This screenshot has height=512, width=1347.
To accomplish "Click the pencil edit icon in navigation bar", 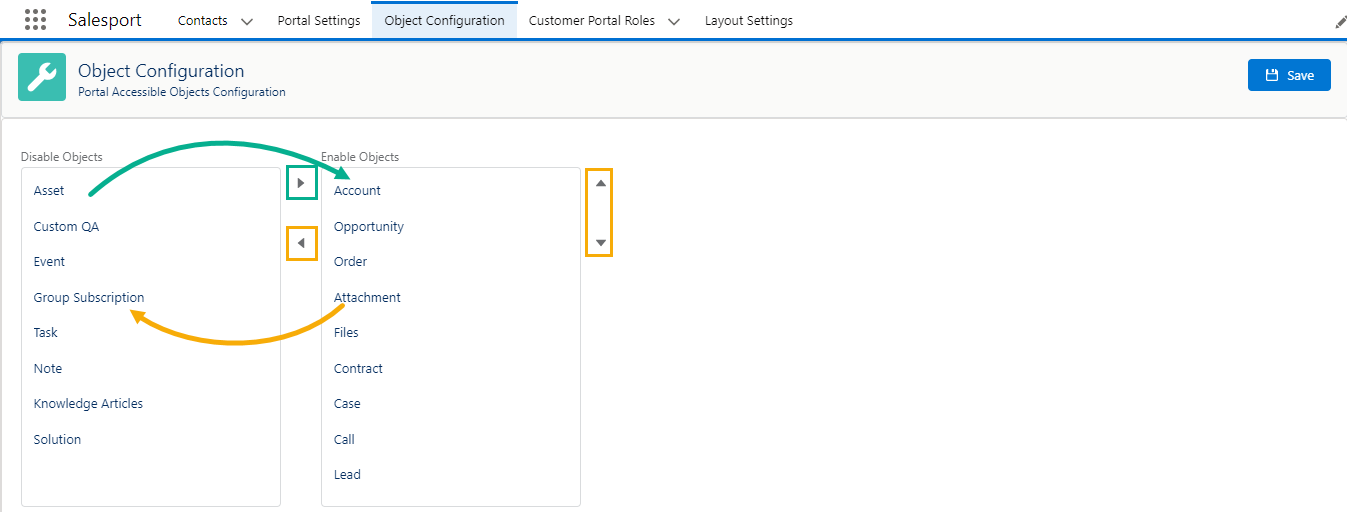I will [x=1340, y=21].
